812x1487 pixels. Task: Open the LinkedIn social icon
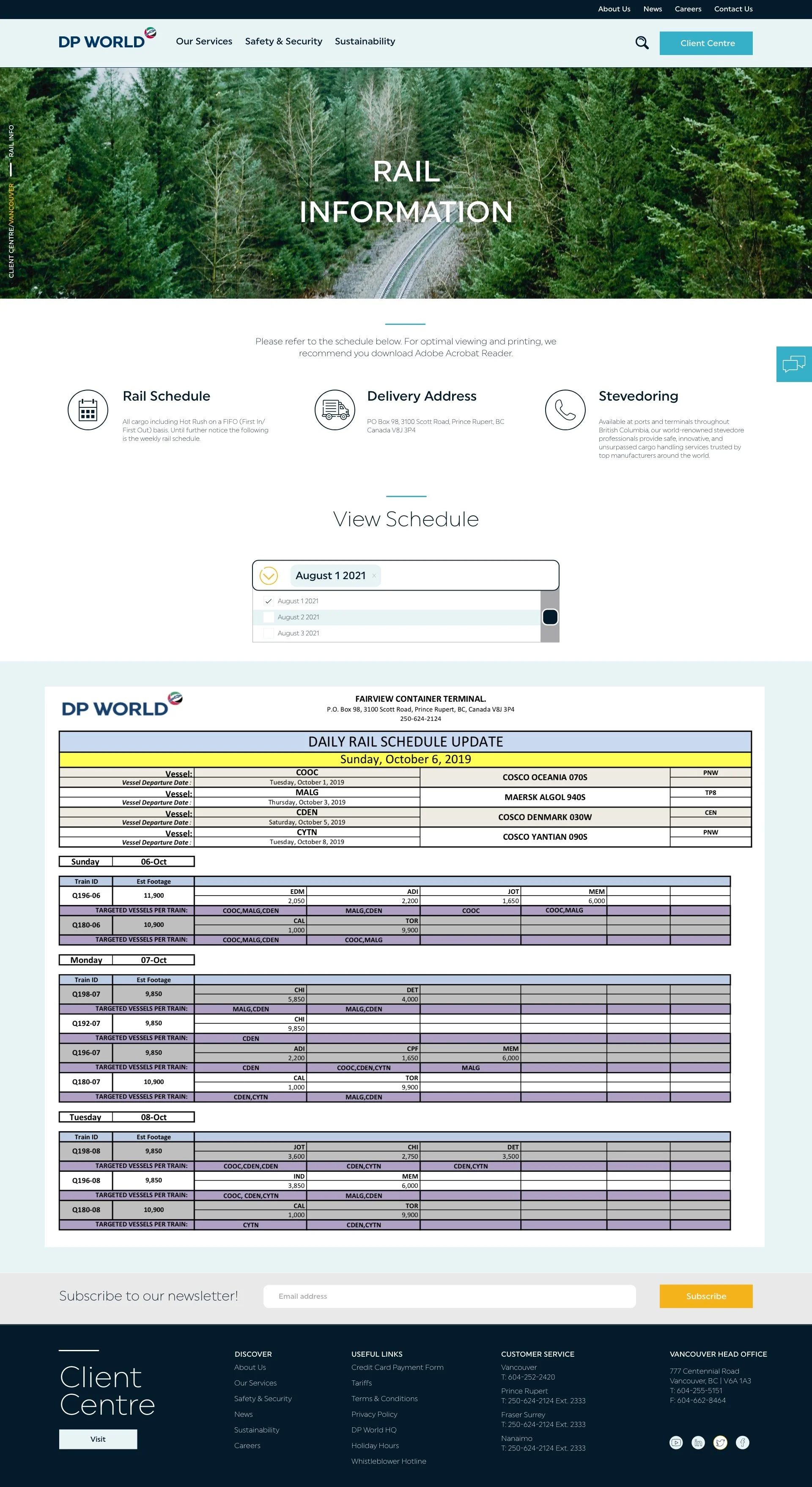(698, 1443)
